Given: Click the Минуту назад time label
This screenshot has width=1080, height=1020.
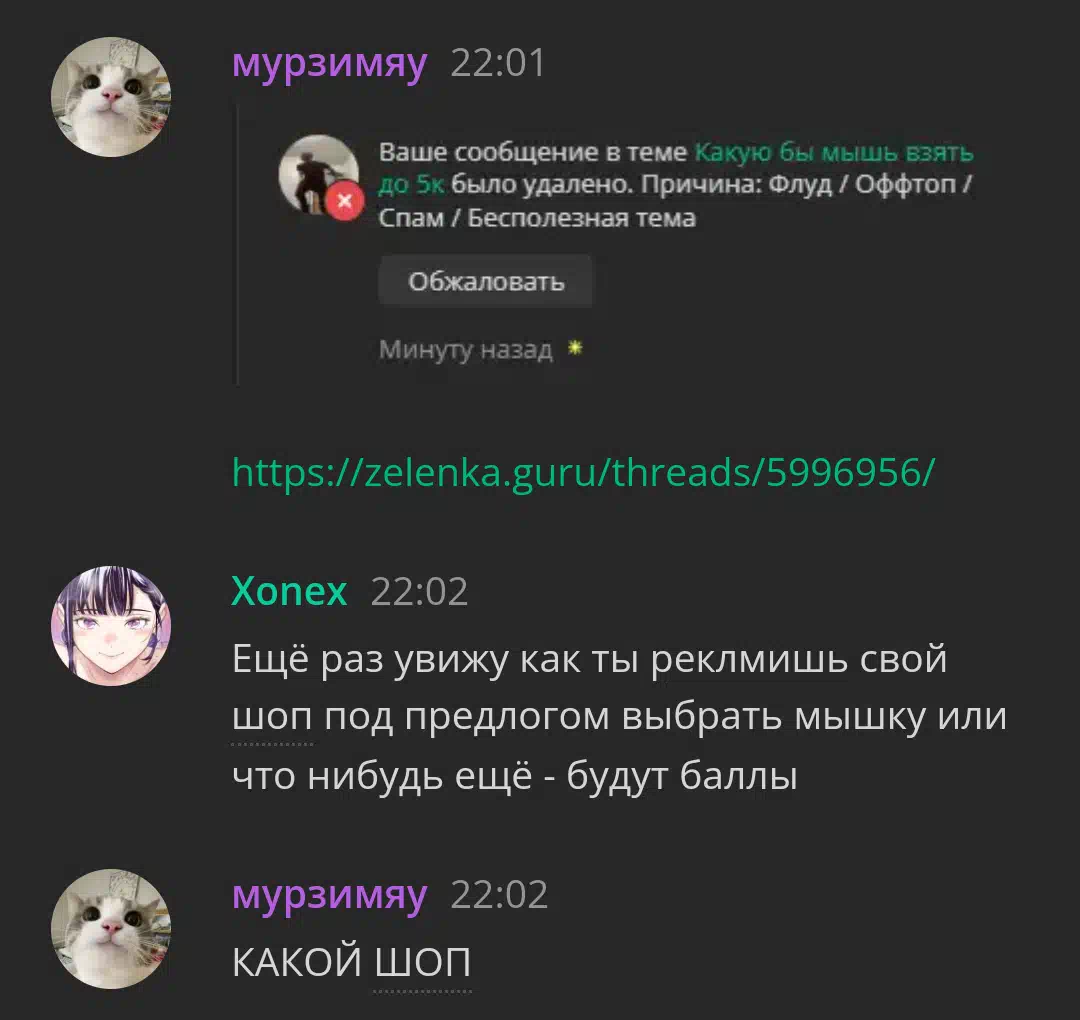Looking at the screenshot, I should 466,349.
